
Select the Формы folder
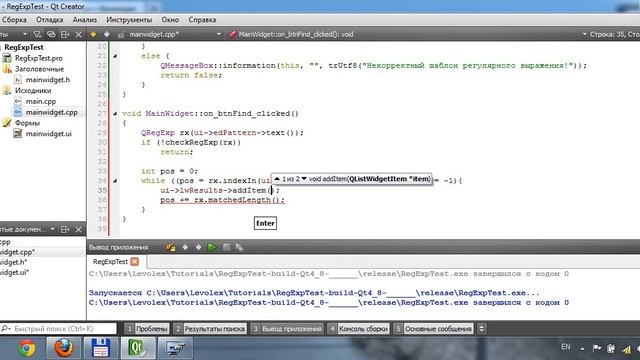(27, 123)
